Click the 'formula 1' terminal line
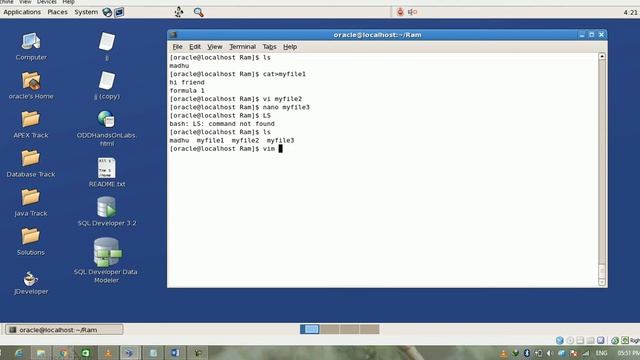The image size is (640, 360). 187,91
